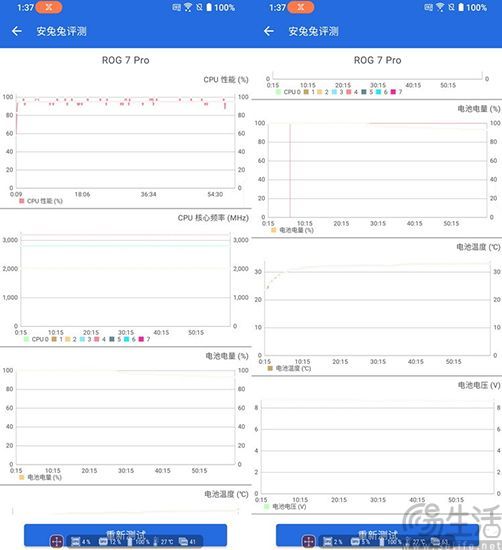Tap the 1:37 clock on the left screen
The image size is (502, 550).
click(26, 7)
